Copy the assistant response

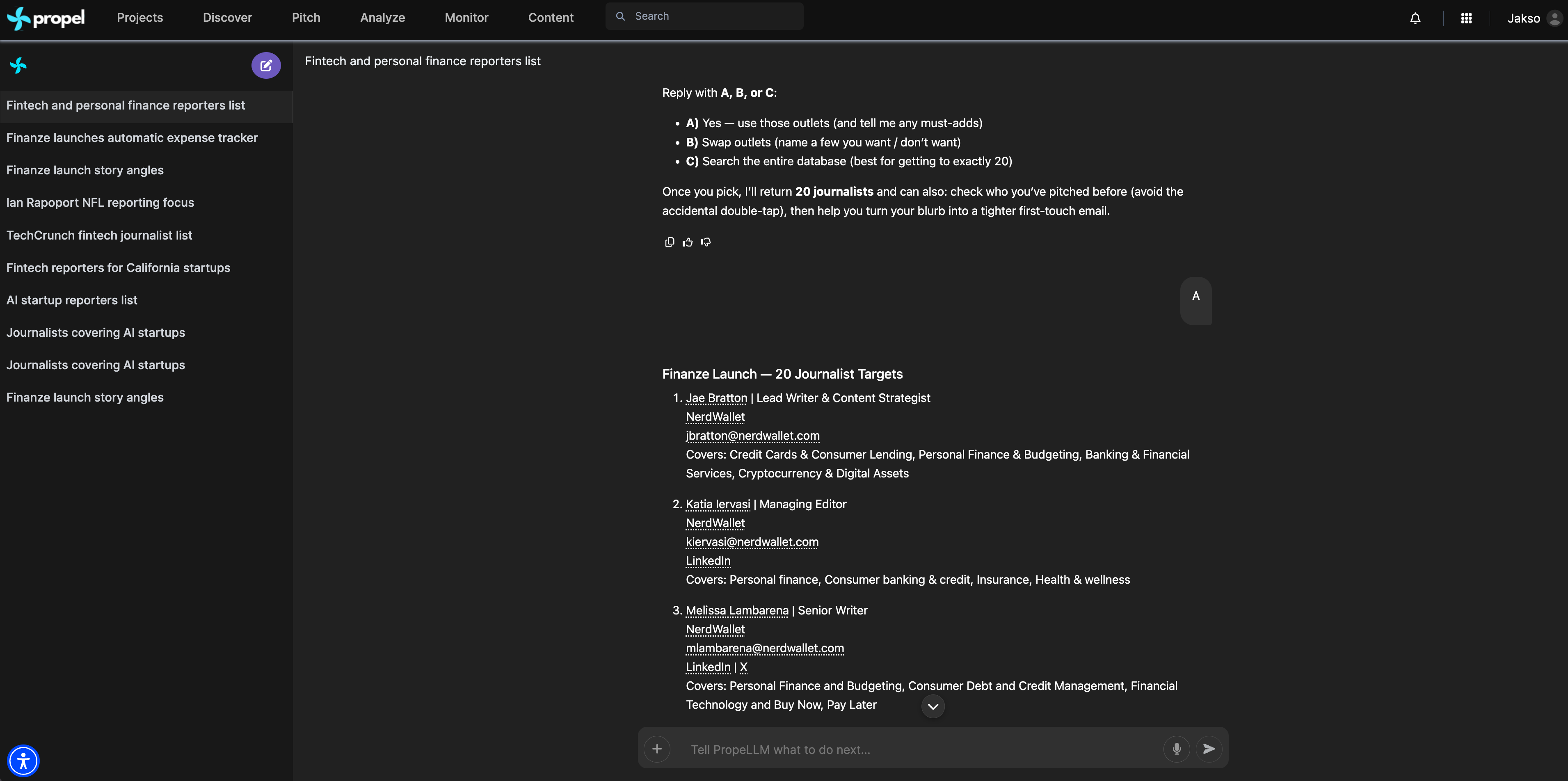pos(670,242)
